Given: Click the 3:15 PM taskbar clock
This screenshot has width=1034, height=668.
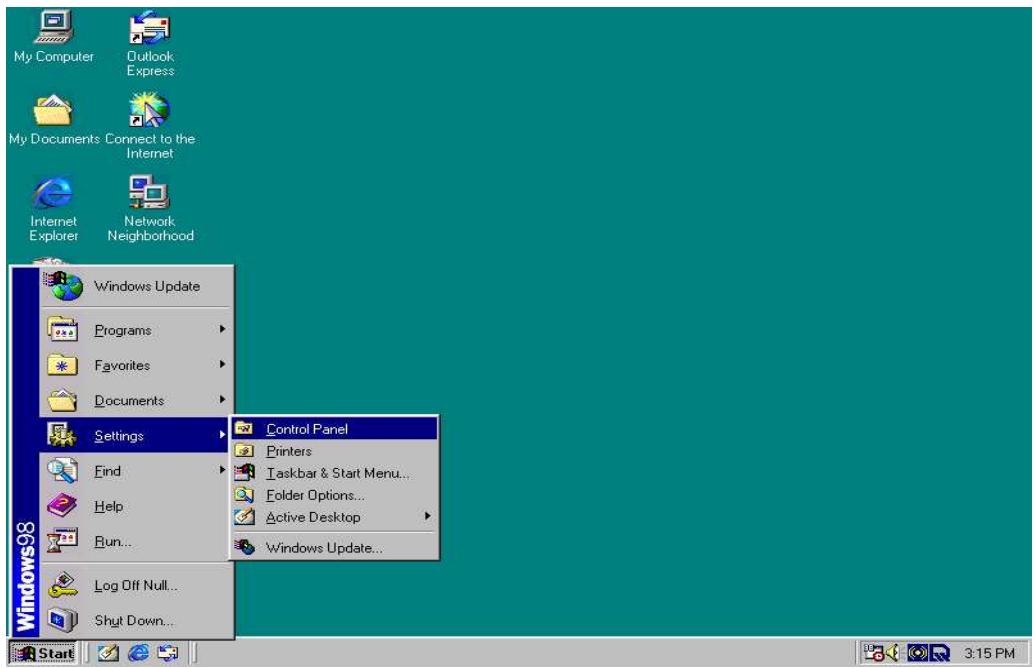Looking at the screenshot, I should click(x=989, y=653).
